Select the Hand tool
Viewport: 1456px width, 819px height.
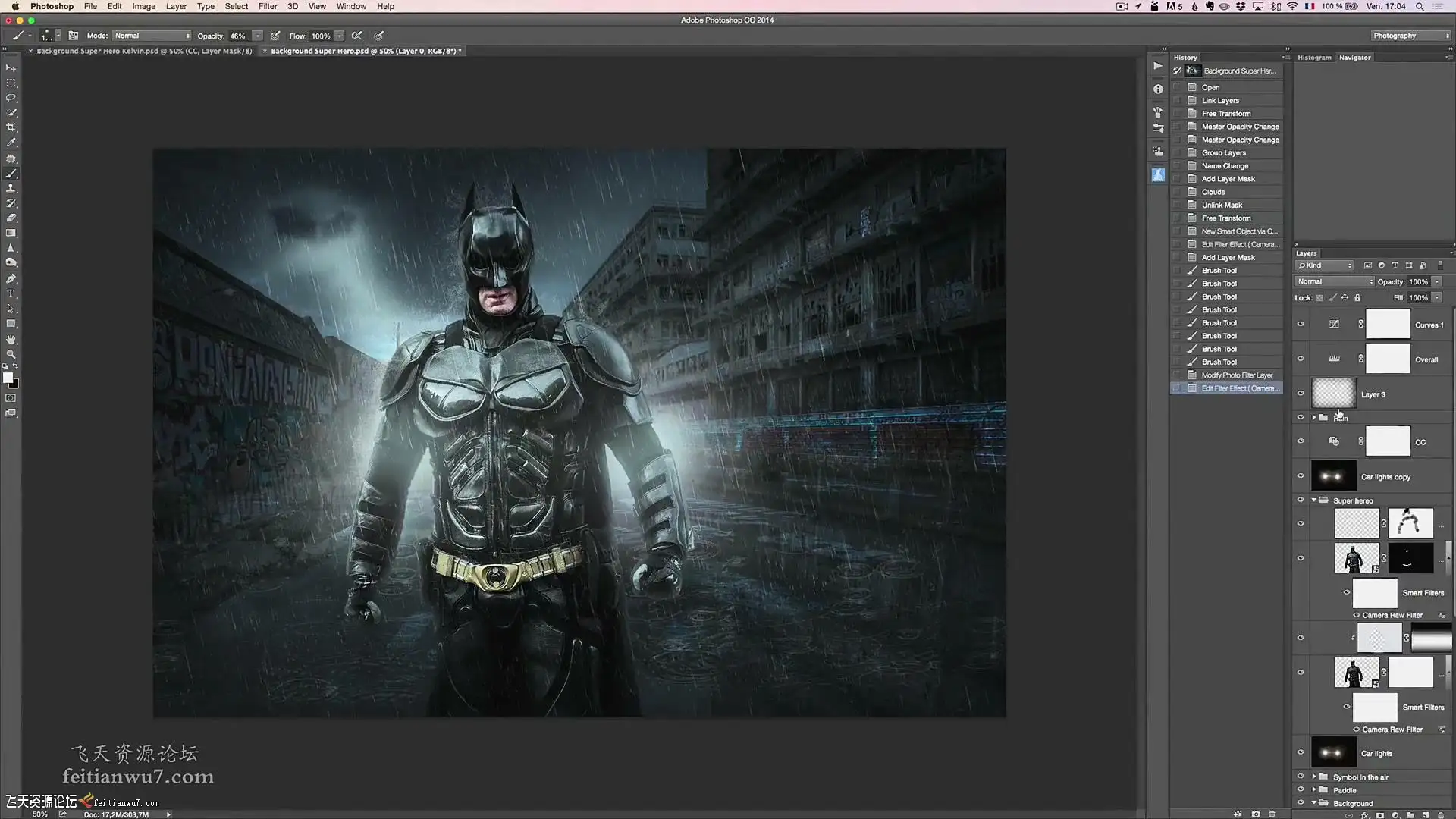11,339
